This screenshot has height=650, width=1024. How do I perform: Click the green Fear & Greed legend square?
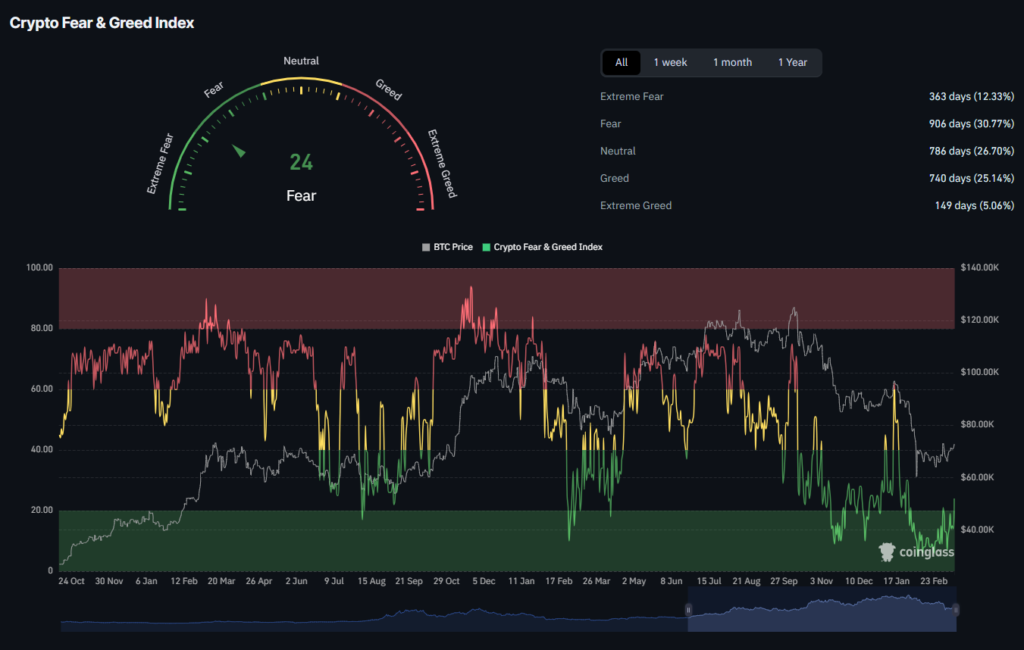click(487, 246)
